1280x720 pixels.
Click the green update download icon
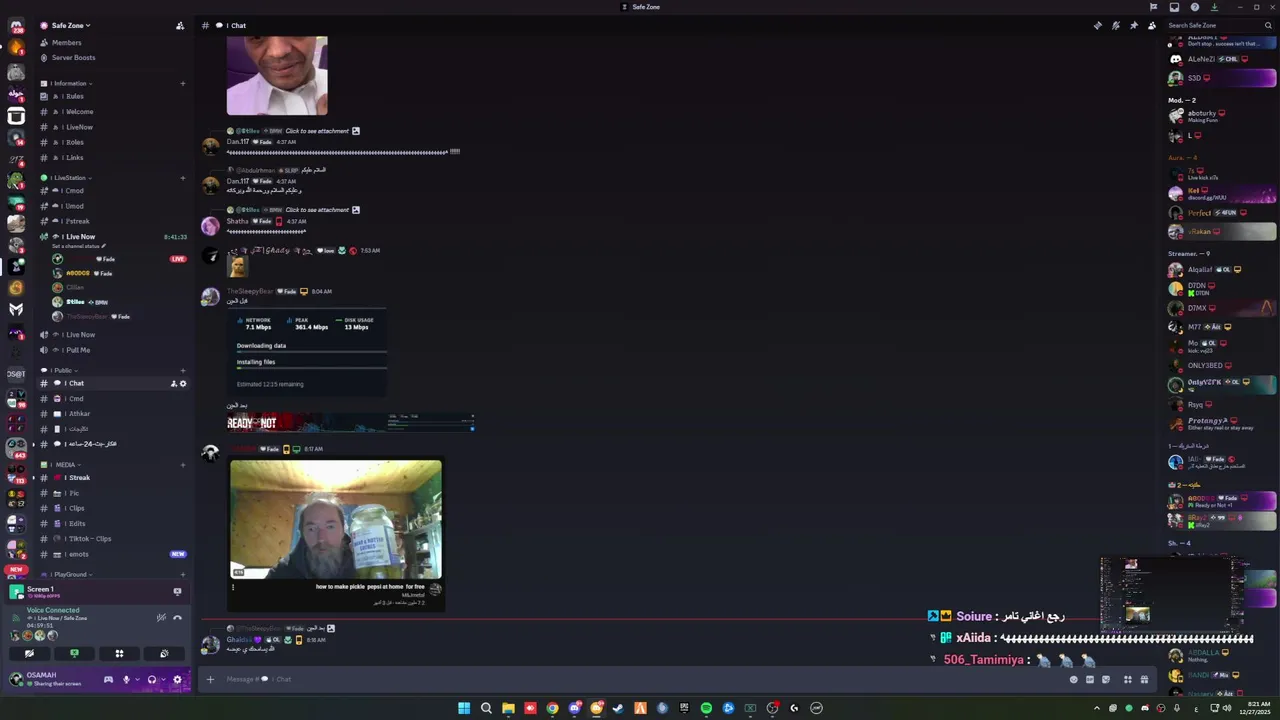[1214, 7]
